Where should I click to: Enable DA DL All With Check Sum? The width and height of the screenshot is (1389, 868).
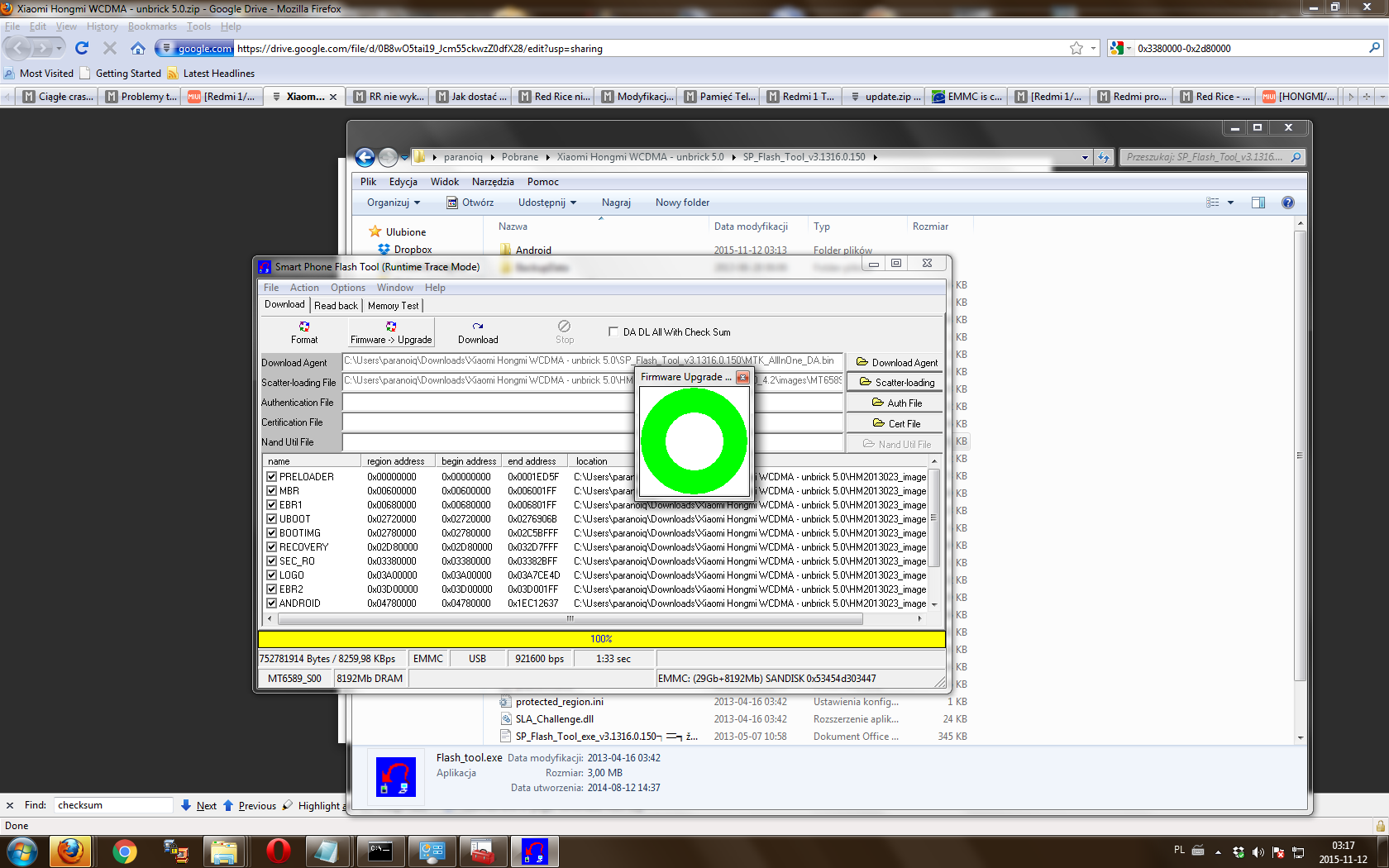coord(613,331)
